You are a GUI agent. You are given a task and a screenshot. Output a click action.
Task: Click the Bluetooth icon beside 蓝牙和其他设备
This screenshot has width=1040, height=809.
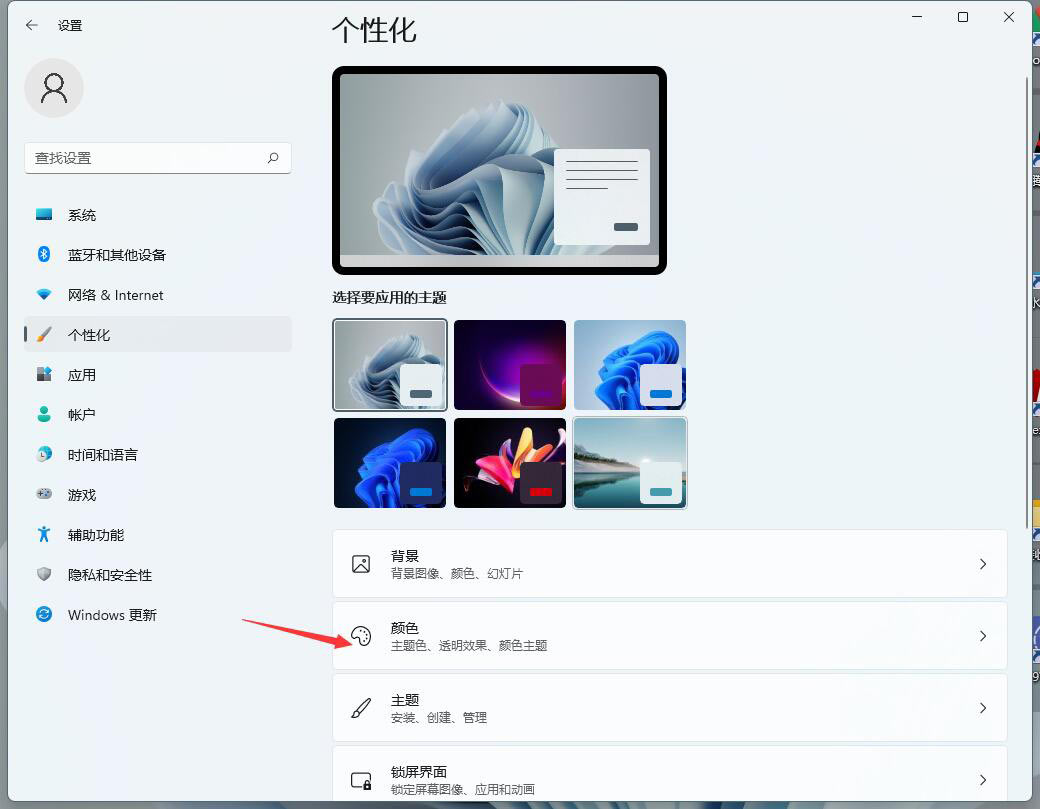42,254
